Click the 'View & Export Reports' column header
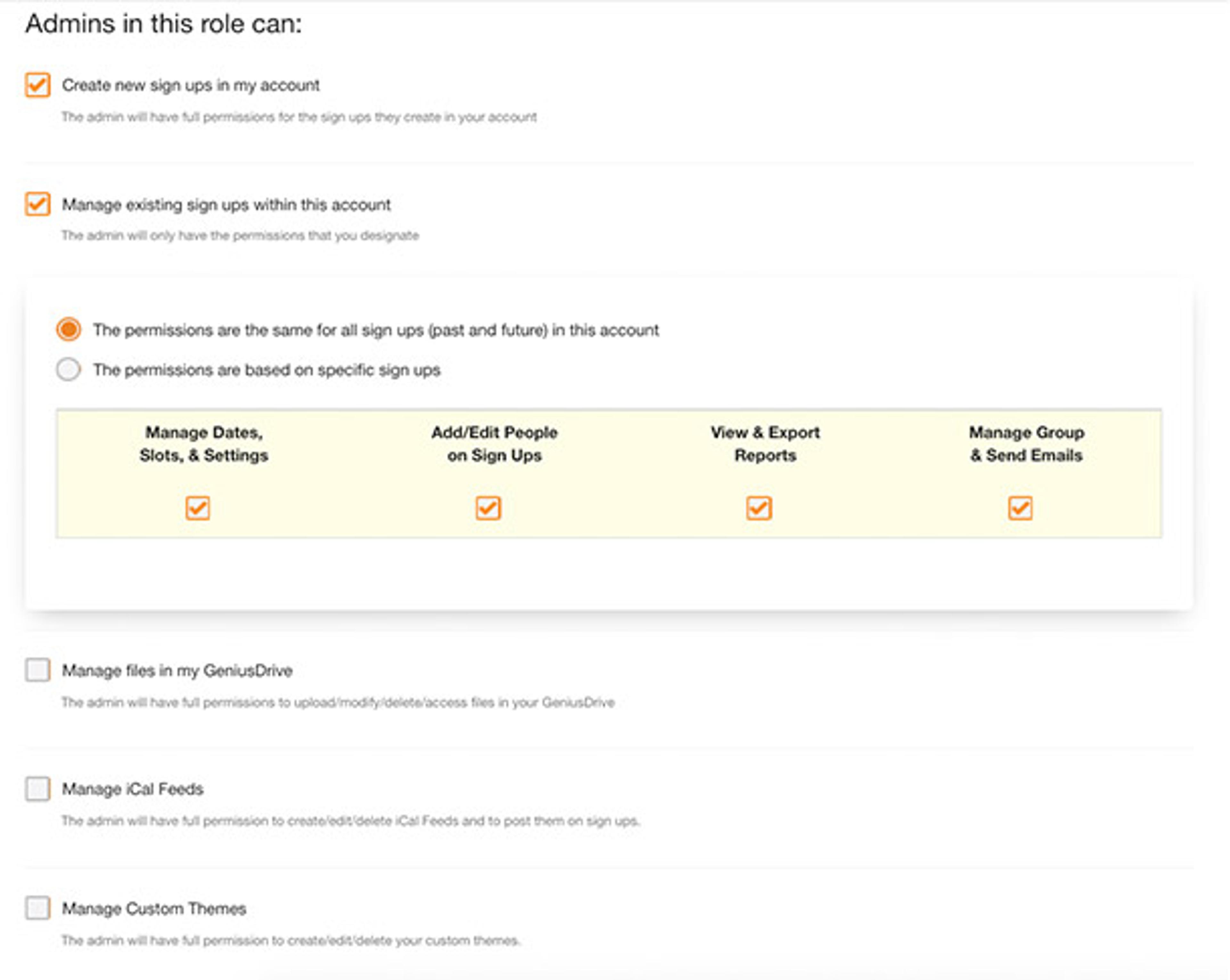1230x980 pixels. 765,444
